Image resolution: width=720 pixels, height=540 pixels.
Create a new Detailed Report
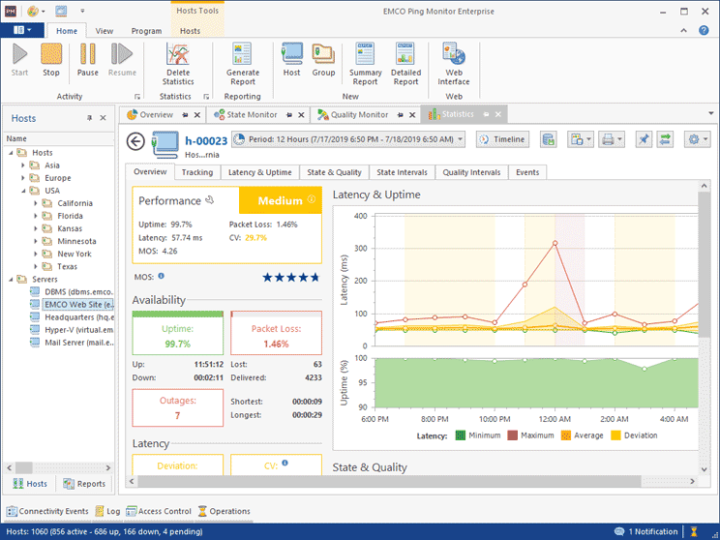[405, 64]
